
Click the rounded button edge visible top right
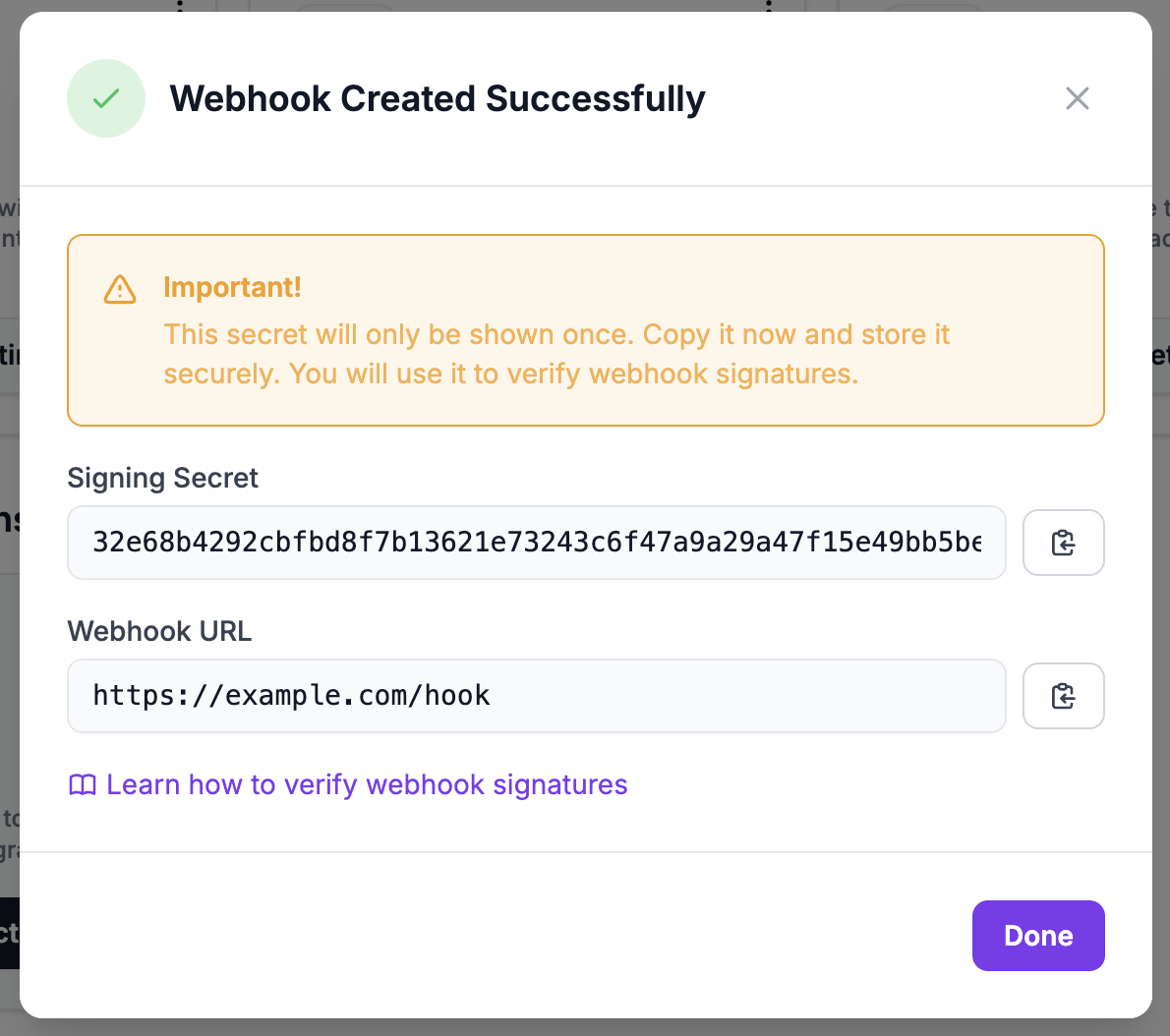[934, 10]
